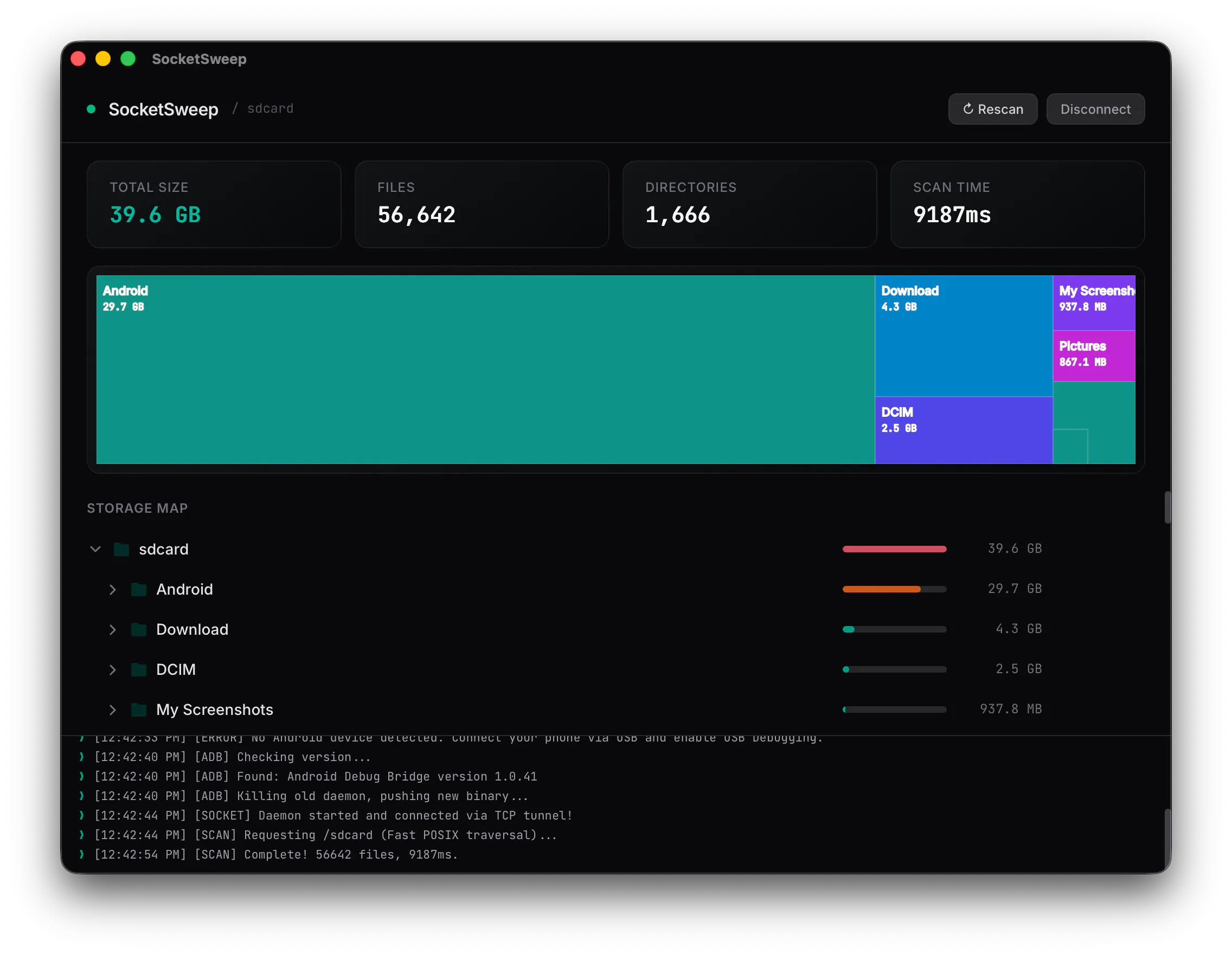
Task: Open the My Screenshots treemap block
Action: click(1094, 302)
